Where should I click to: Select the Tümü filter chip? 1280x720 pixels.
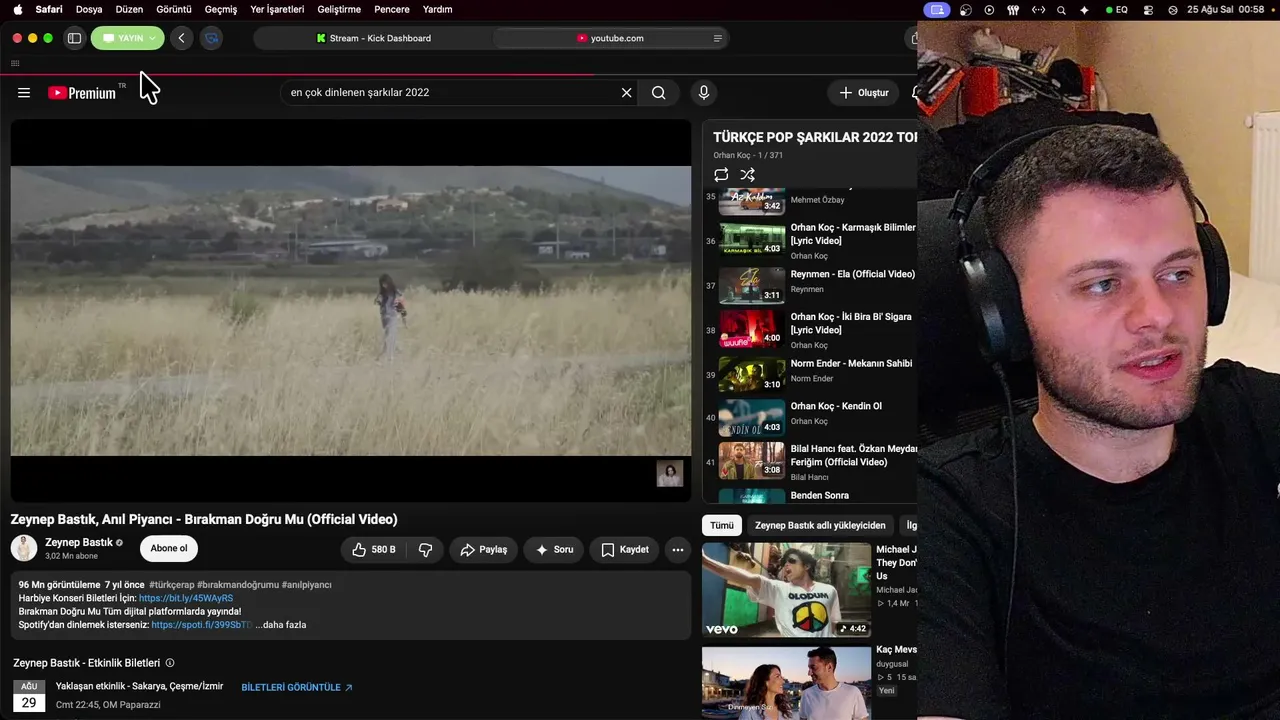pos(722,525)
